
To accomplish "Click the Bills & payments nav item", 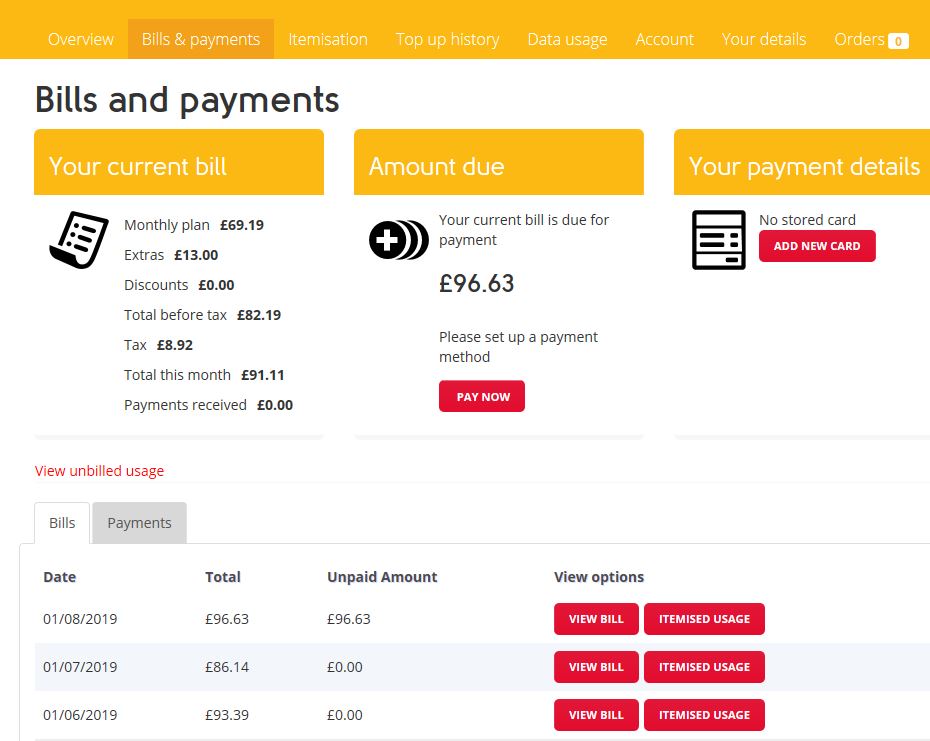I will coord(201,39).
